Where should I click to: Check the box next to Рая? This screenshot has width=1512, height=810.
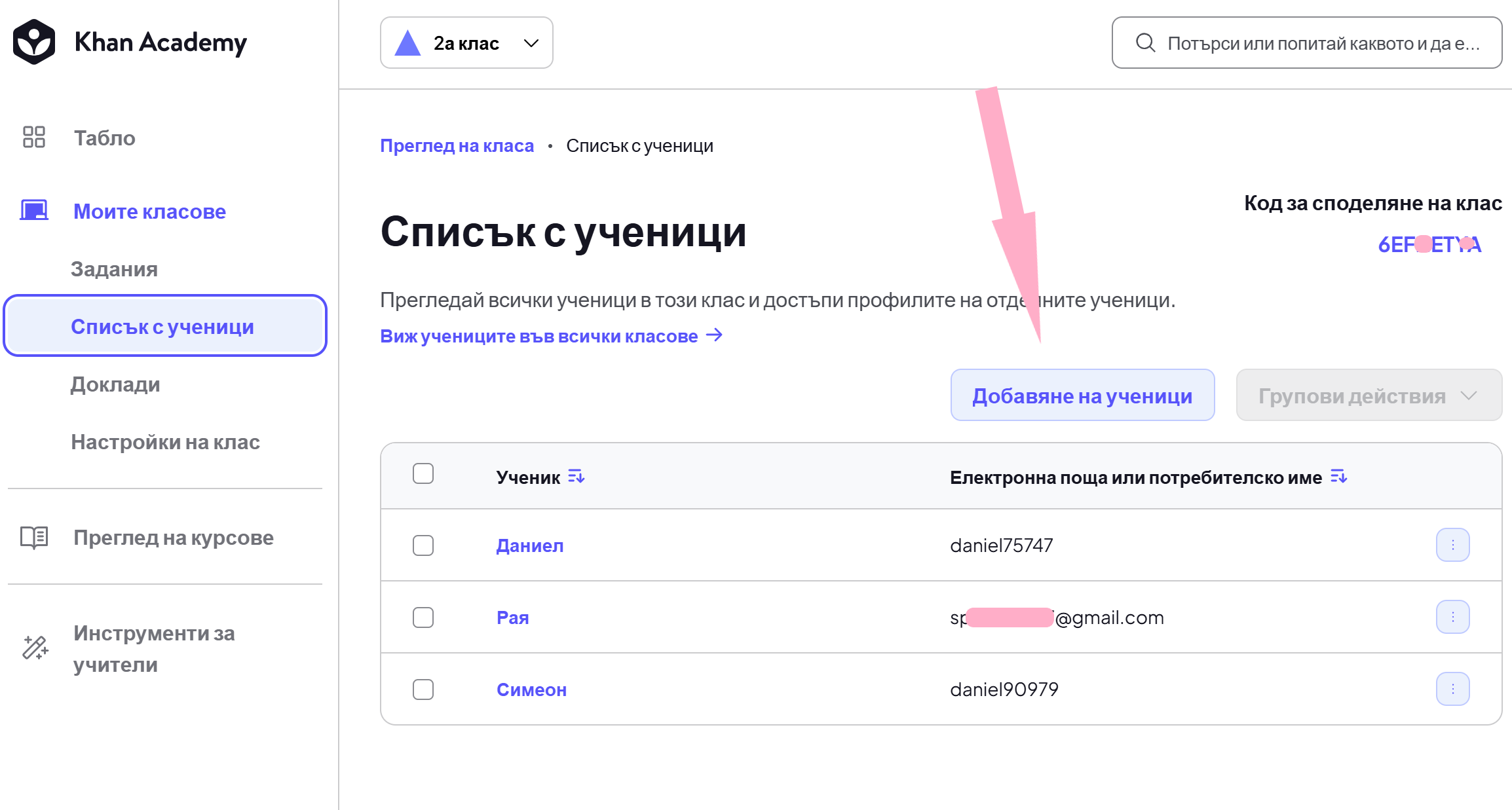(423, 617)
